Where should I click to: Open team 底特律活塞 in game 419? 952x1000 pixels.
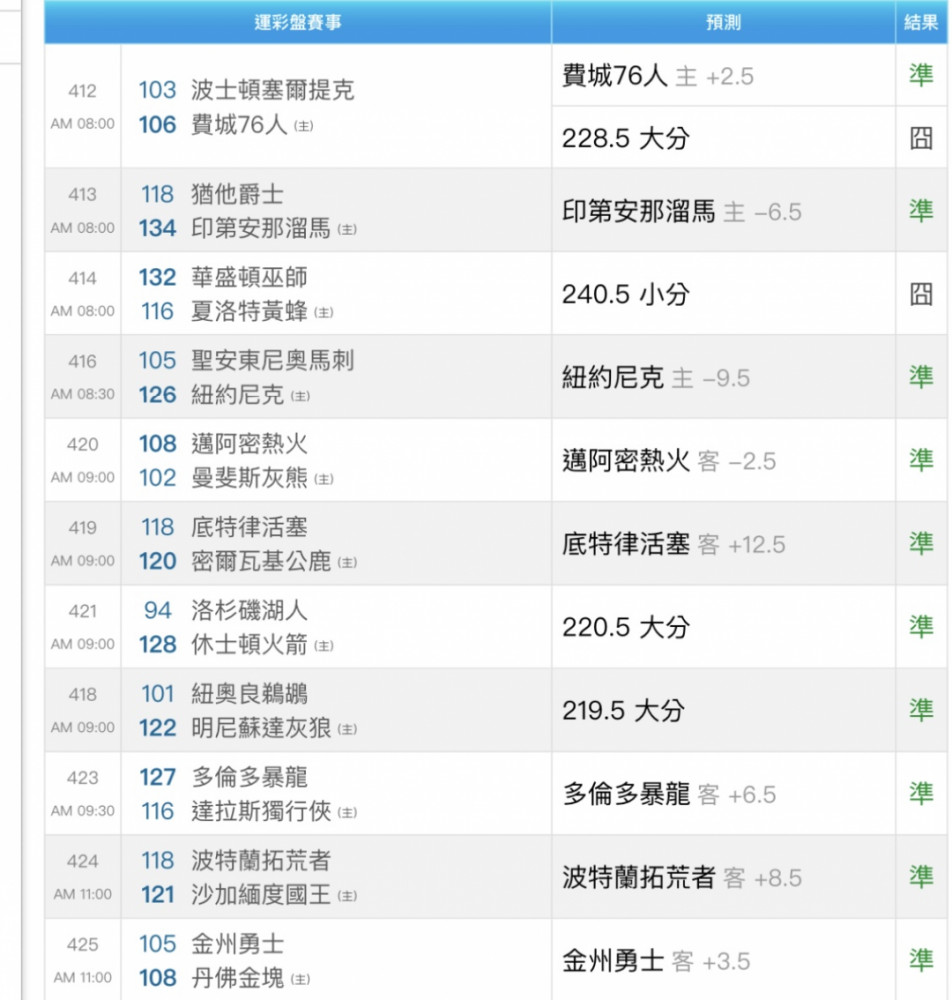(249, 527)
